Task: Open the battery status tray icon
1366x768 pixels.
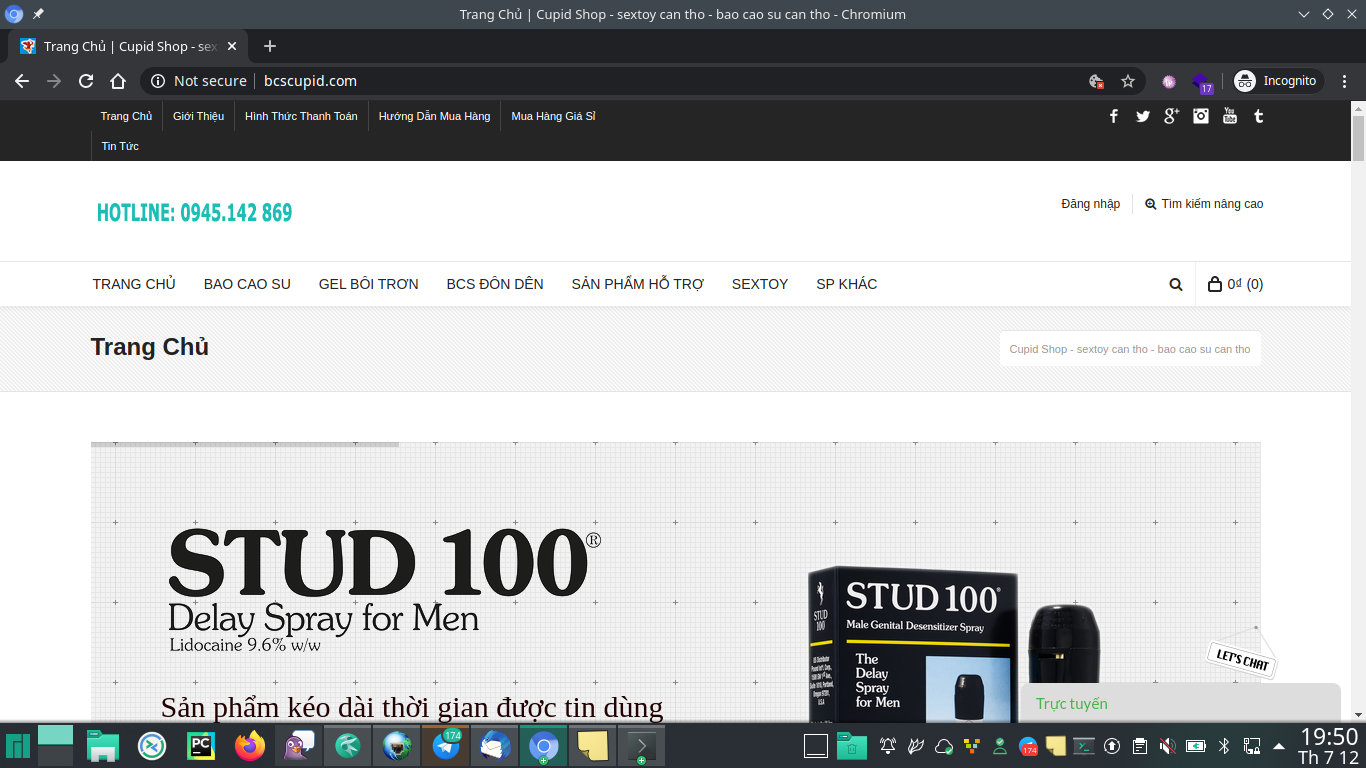Action: [1195, 746]
